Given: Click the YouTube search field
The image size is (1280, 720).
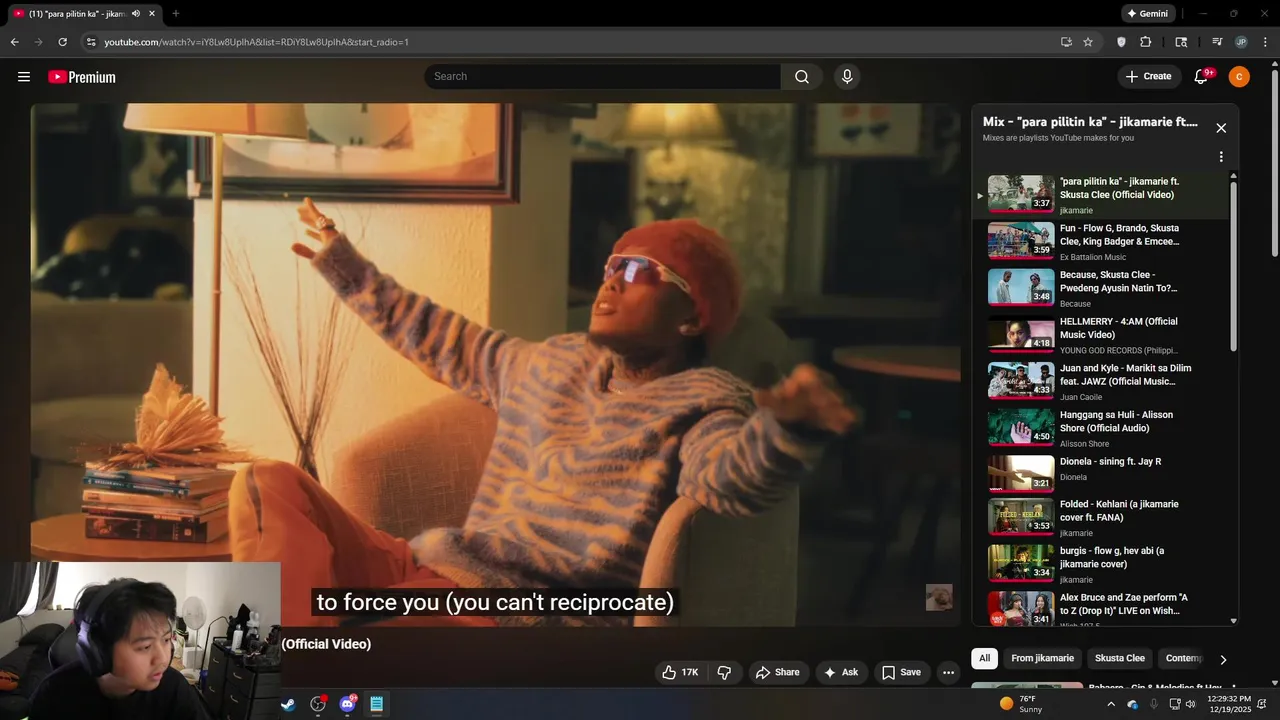Looking at the screenshot, I should tap(603, 77).
